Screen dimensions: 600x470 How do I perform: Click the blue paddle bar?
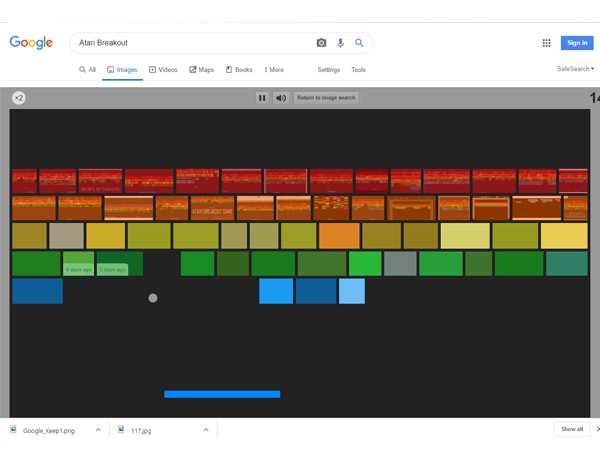coord(222,394)
